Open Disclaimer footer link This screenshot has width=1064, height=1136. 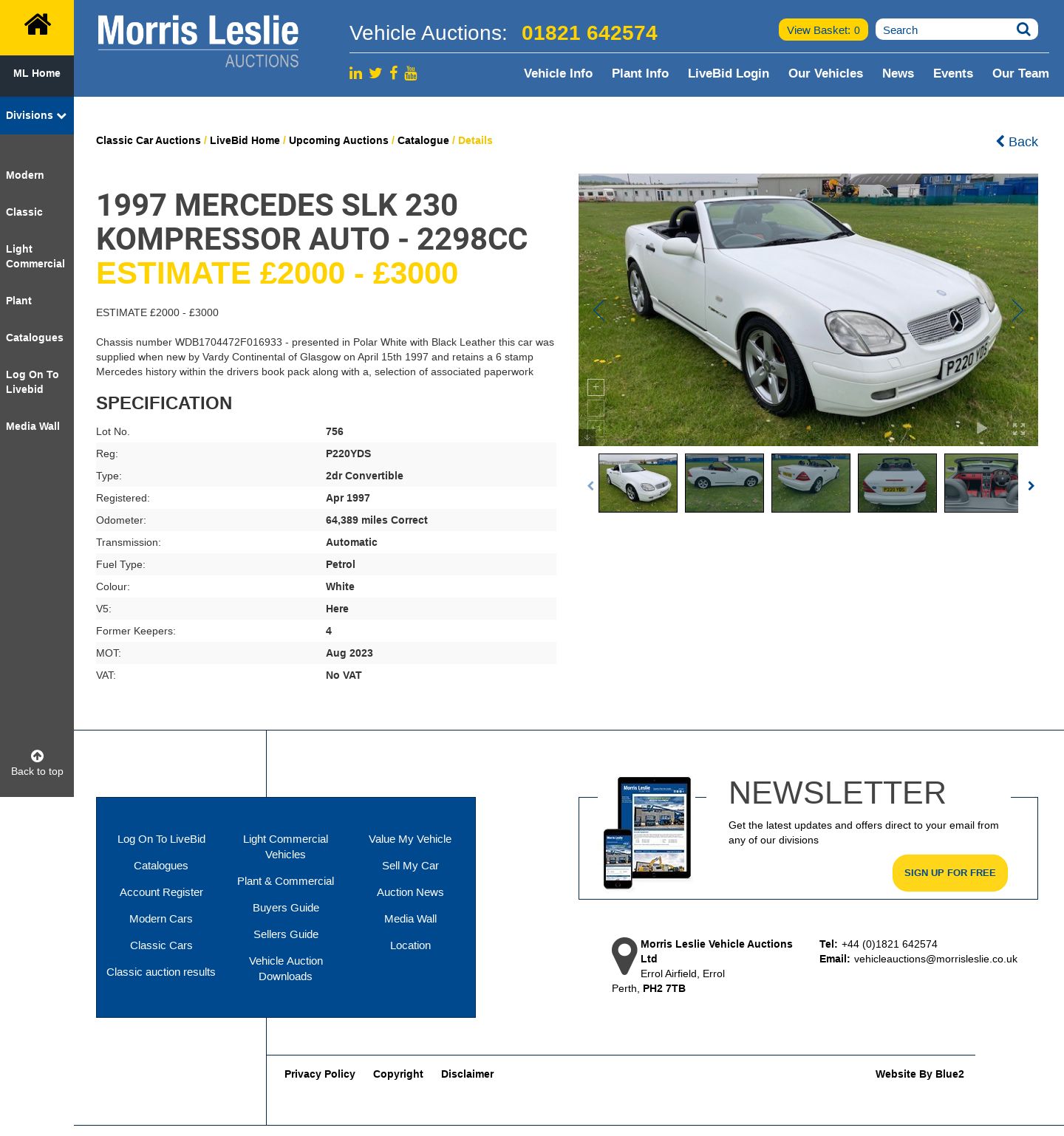tap(468, 1074)
